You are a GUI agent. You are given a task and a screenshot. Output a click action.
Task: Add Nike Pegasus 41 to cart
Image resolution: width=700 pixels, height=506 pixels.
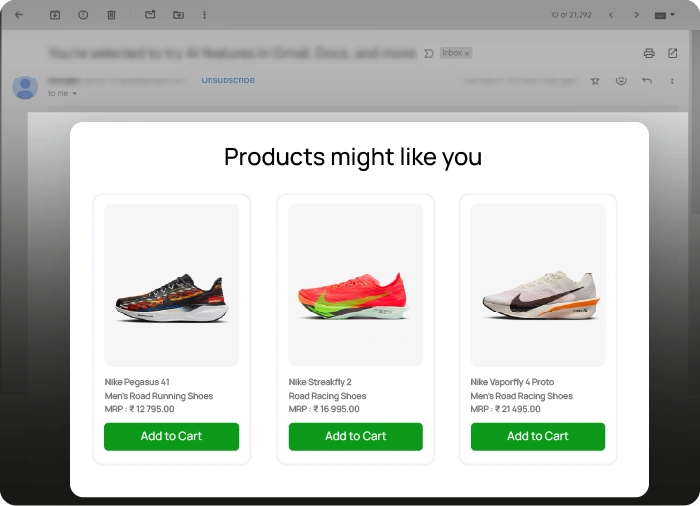pyautogui.click(x=171, y=436)
